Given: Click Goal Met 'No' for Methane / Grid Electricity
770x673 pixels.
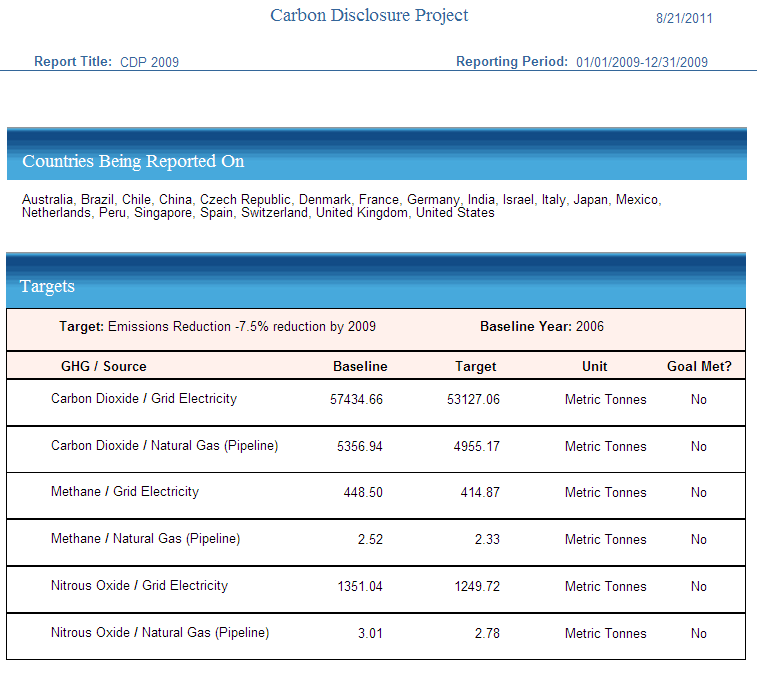Looking at the screenshot, I should click(x=699, y=493).
